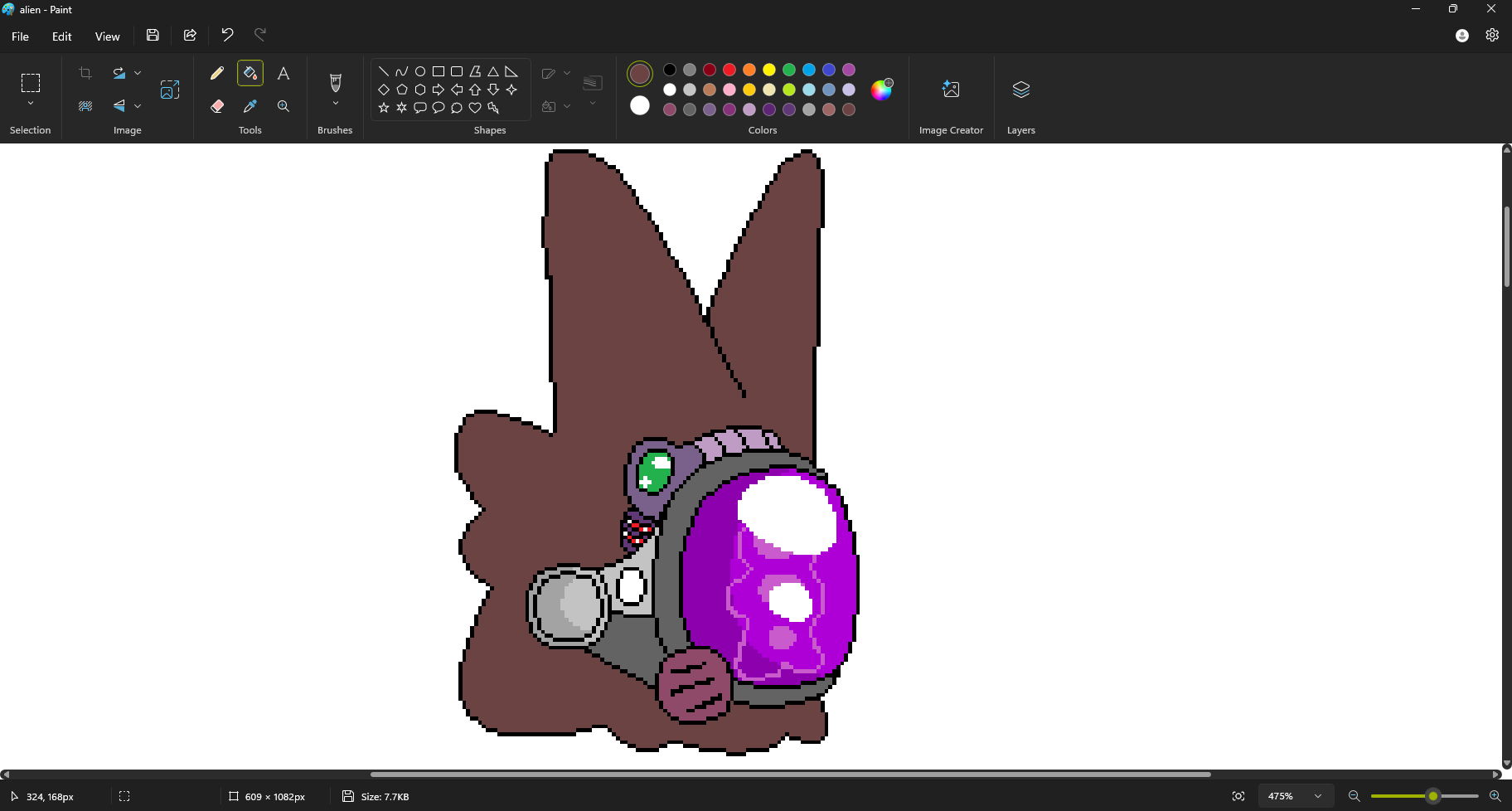Click the Color 2 white swatch
The height and width of the screenshot is (811, 1512).
(x=640, y=105)
